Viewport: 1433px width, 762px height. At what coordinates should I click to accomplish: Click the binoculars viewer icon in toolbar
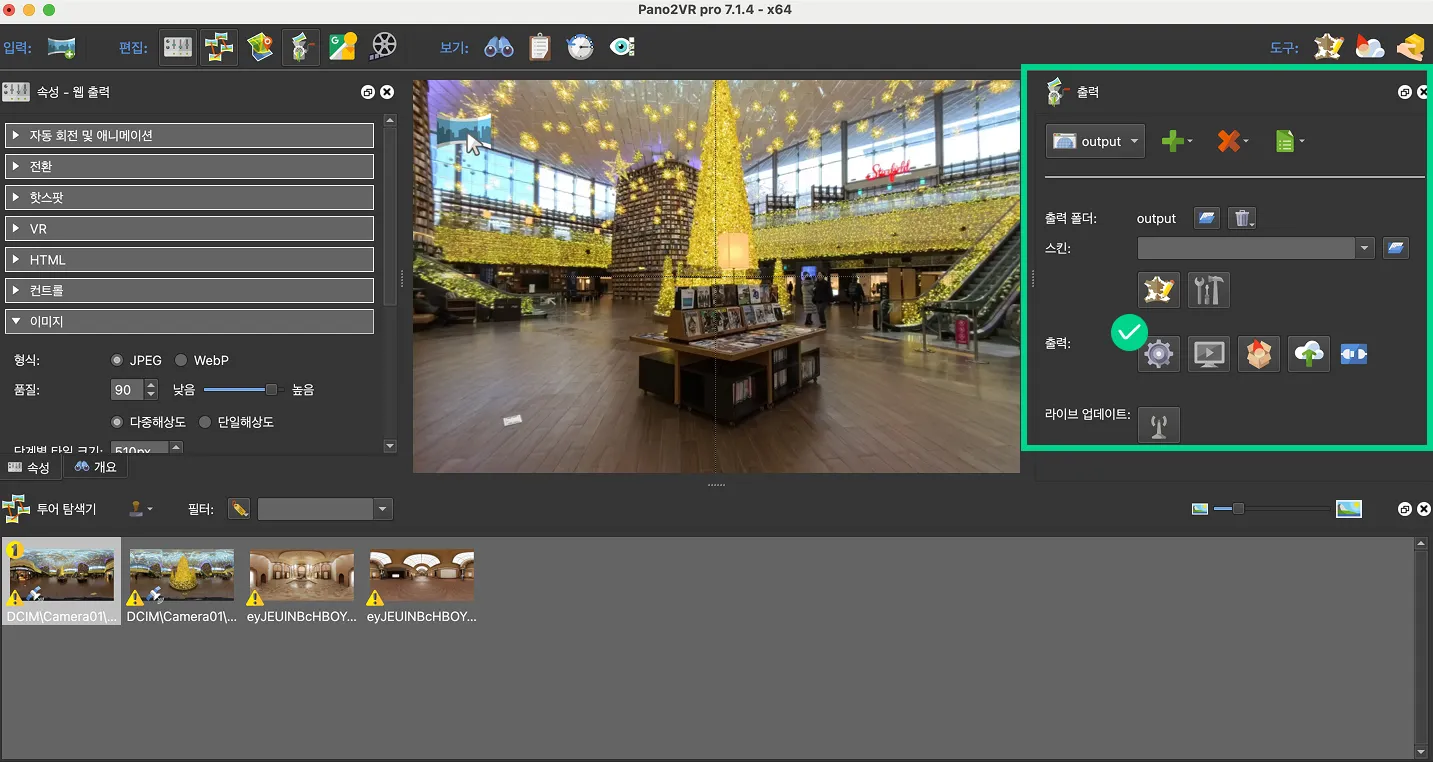(498, 47)
